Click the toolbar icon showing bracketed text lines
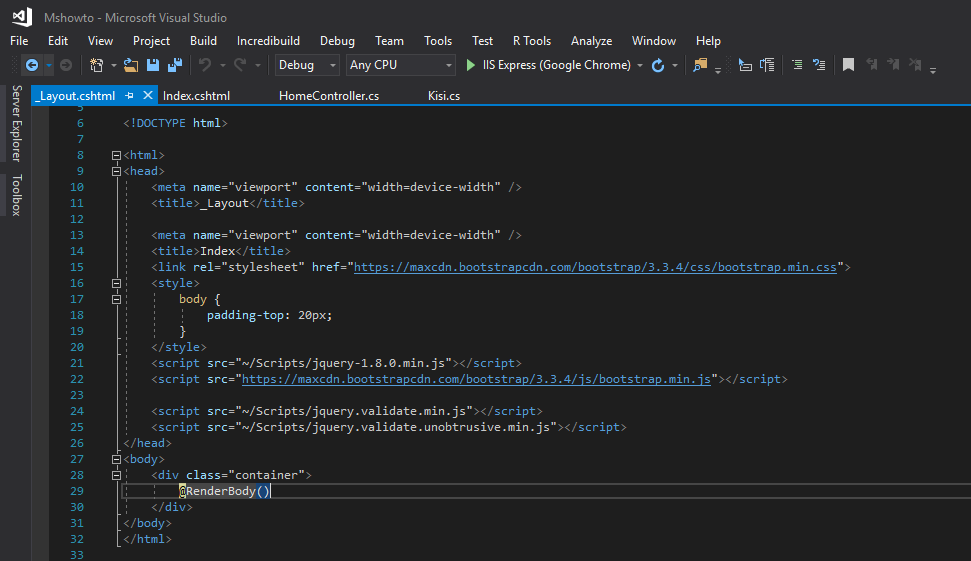Viewport: 971px width, 561px height. (767, 65)
